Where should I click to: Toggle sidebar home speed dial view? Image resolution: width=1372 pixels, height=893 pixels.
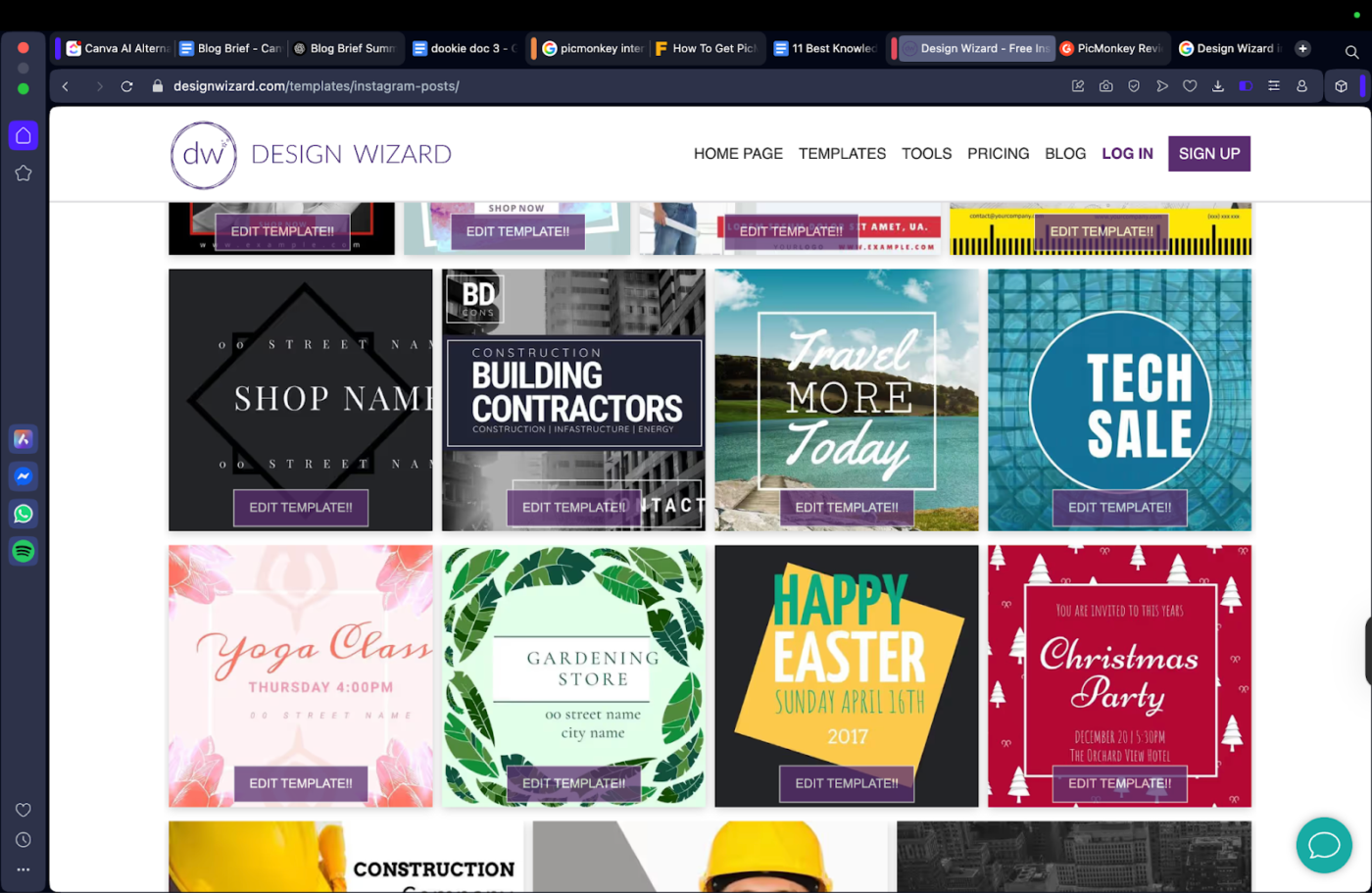23,135
